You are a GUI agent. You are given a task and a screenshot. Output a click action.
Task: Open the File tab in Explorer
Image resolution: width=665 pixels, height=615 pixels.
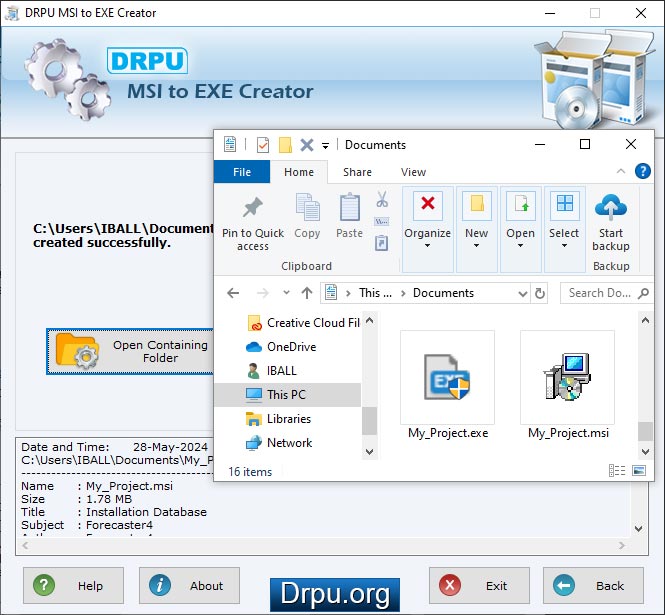[x=242, y=172]
